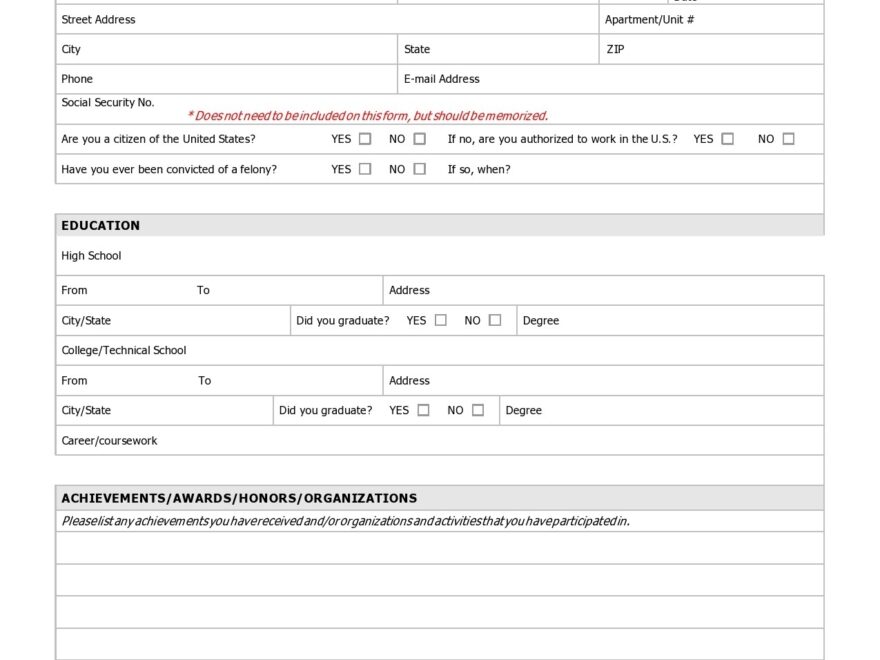Check NO for high school graduation

pos(495,319)
